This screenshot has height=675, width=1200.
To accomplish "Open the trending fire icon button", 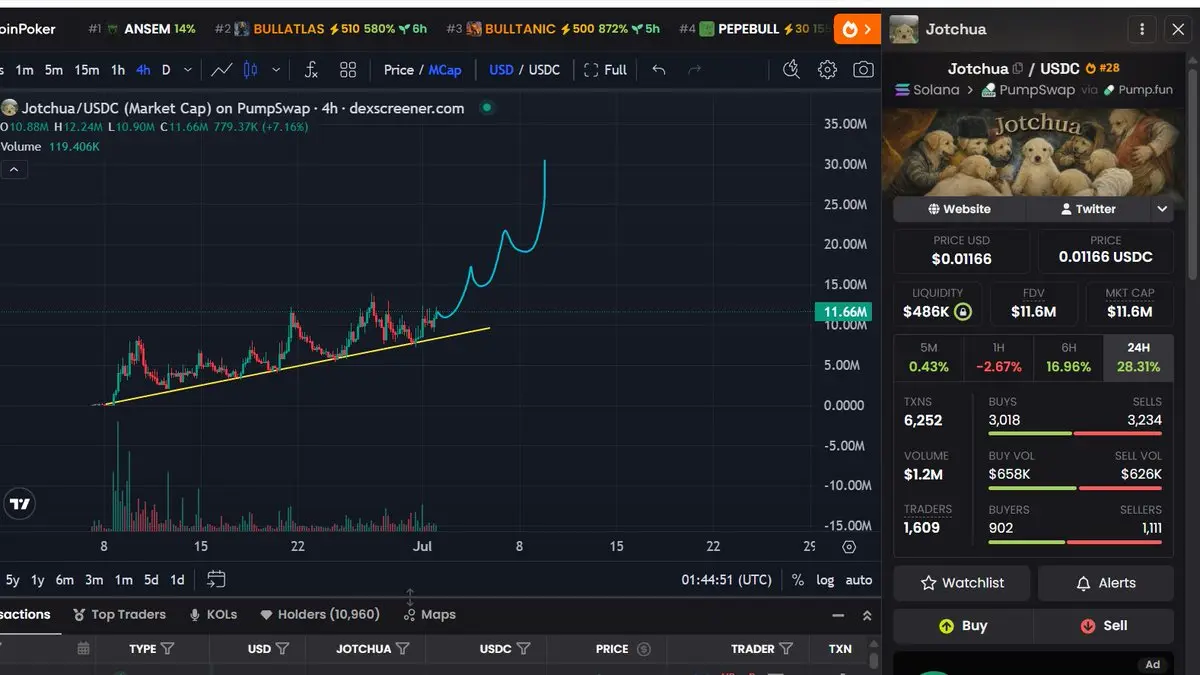I will click(856, 29).
